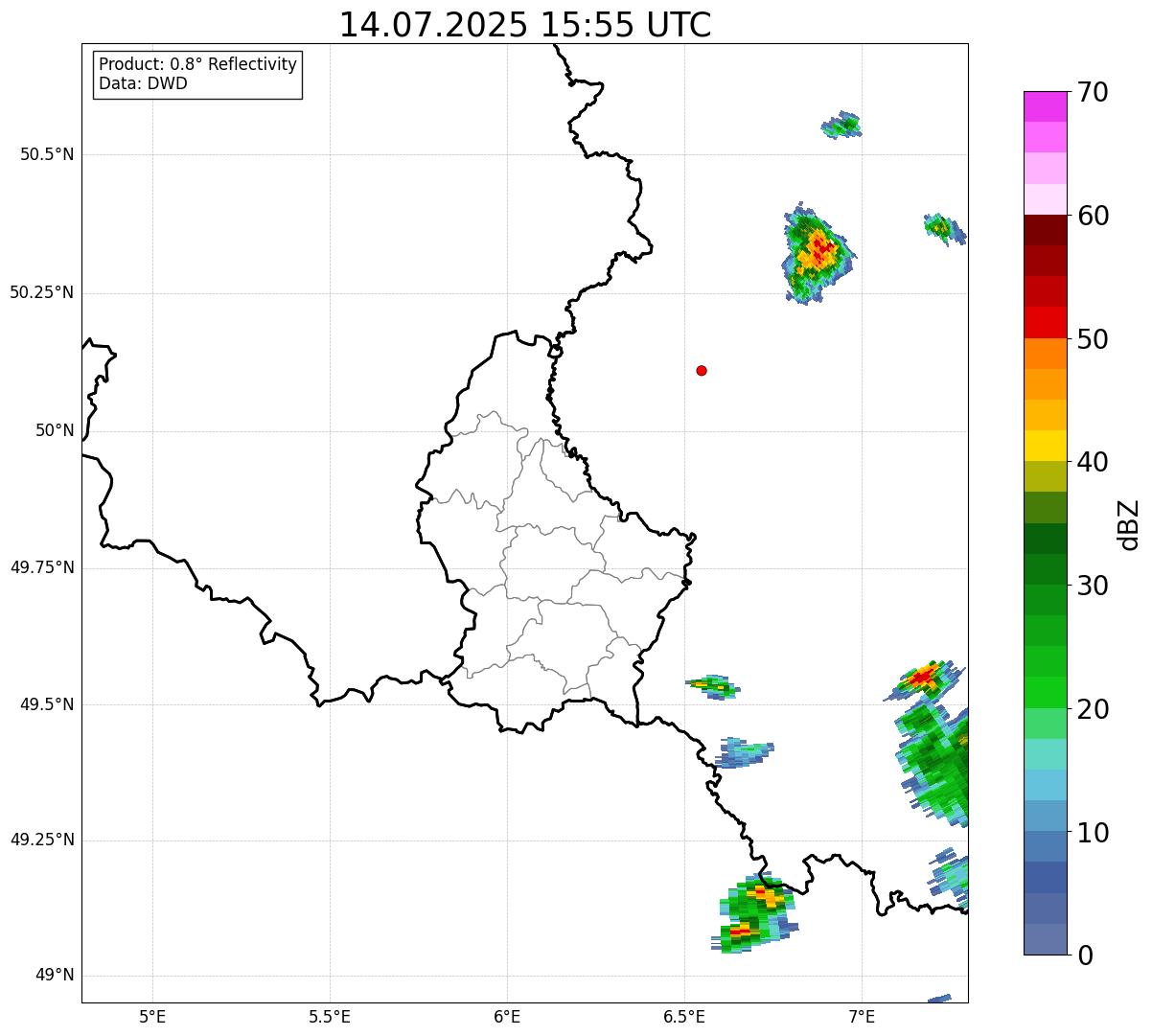This screenshot has width=1152, height=1036.
Task: Click the light blue swatch above 10
Action: click(x=1046, y=816)
